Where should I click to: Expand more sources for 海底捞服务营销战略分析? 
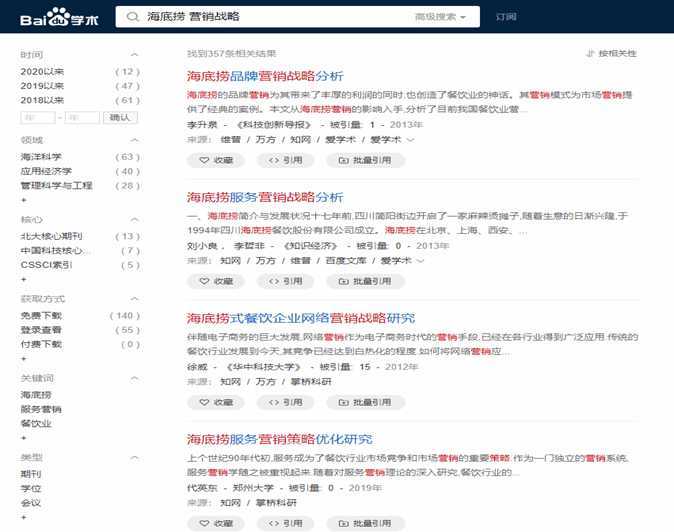[x=420, y=260]
